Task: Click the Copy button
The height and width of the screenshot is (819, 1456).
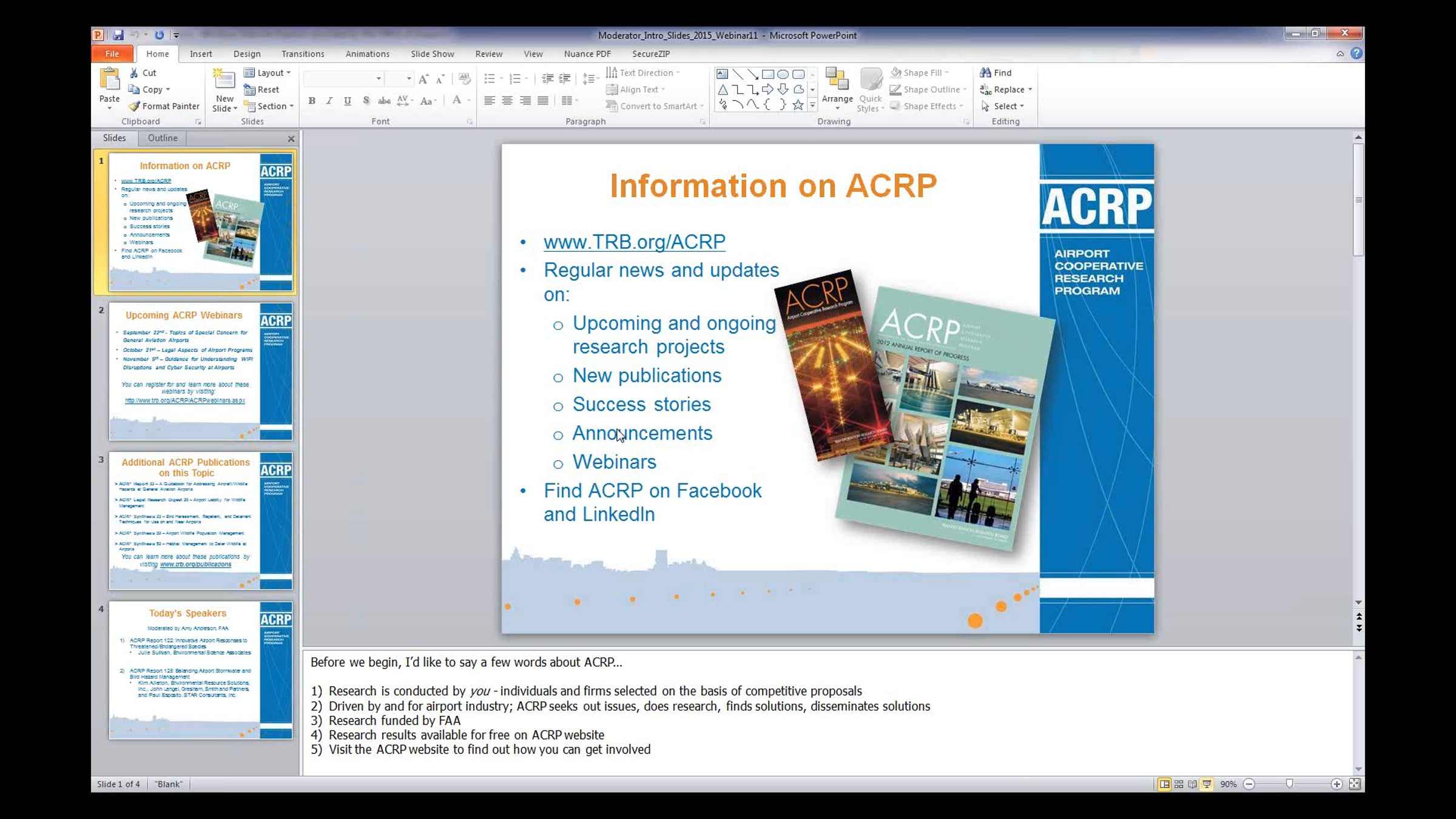Action: click(x=146, y=90)
